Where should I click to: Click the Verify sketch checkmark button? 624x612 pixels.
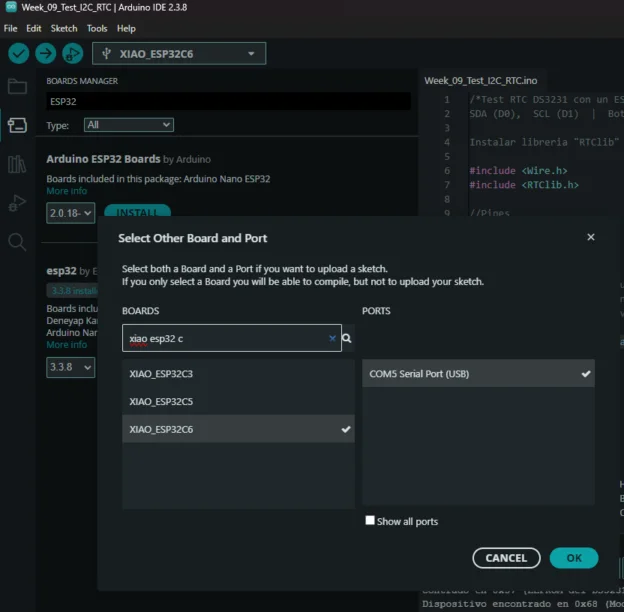click(18, 53)
